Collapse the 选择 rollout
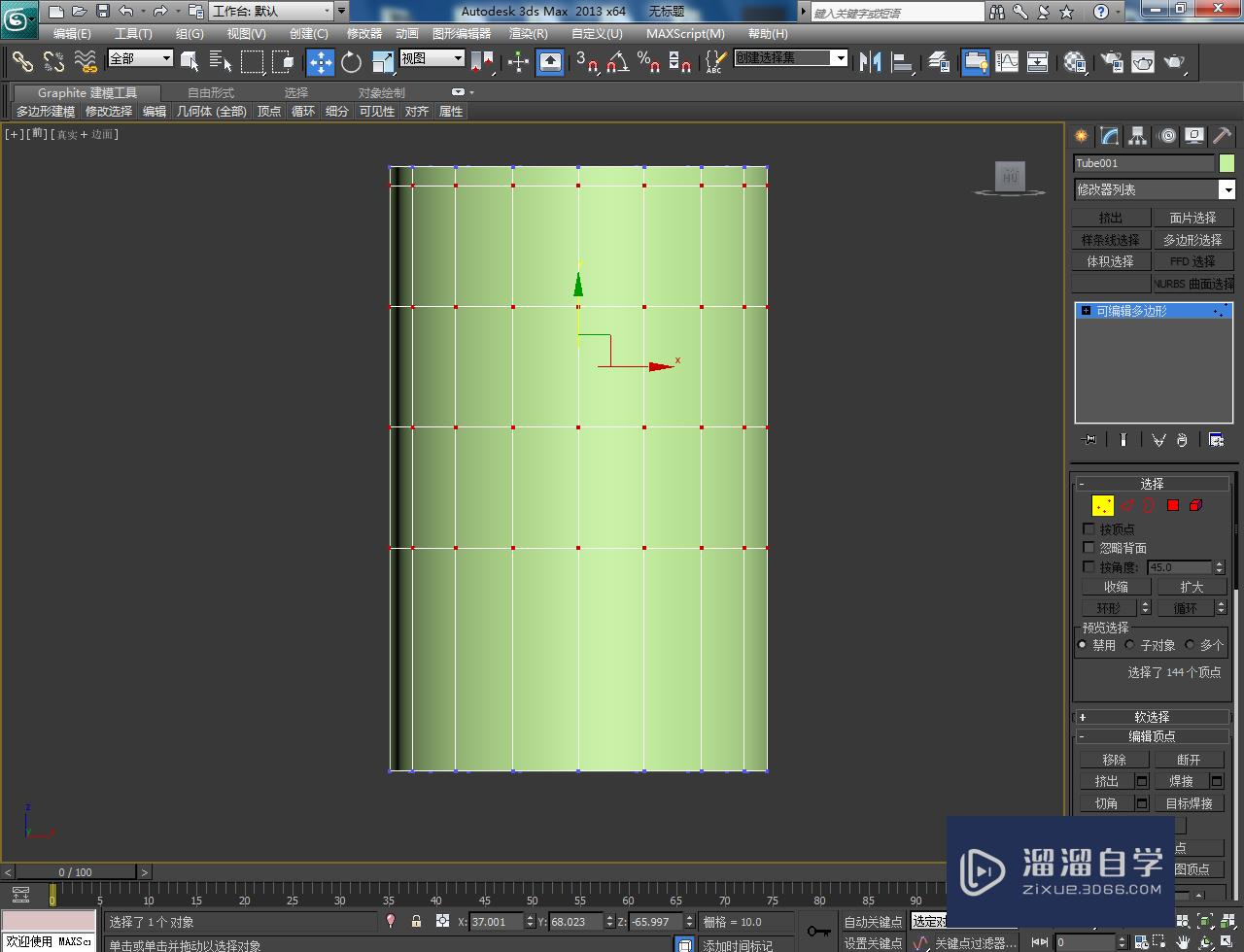The height and width of the screenshot is (952, 1244). point(1152,483)
